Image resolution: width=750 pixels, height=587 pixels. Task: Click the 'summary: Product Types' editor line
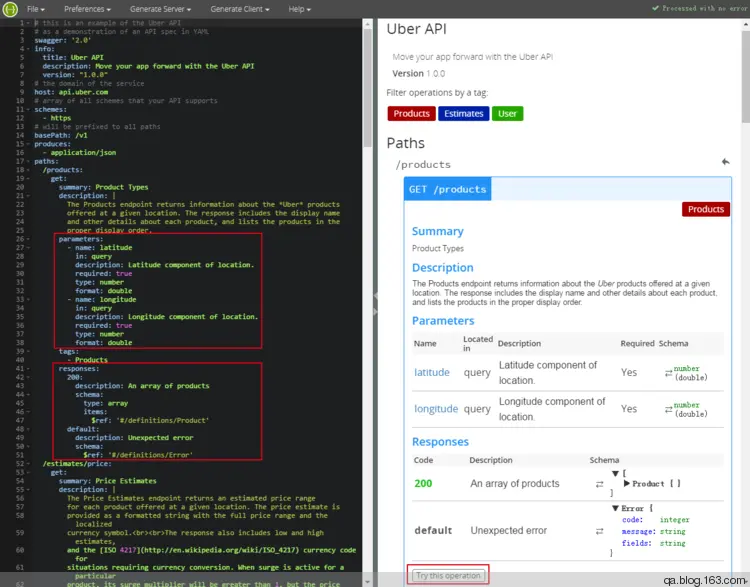tap(103, 187)
